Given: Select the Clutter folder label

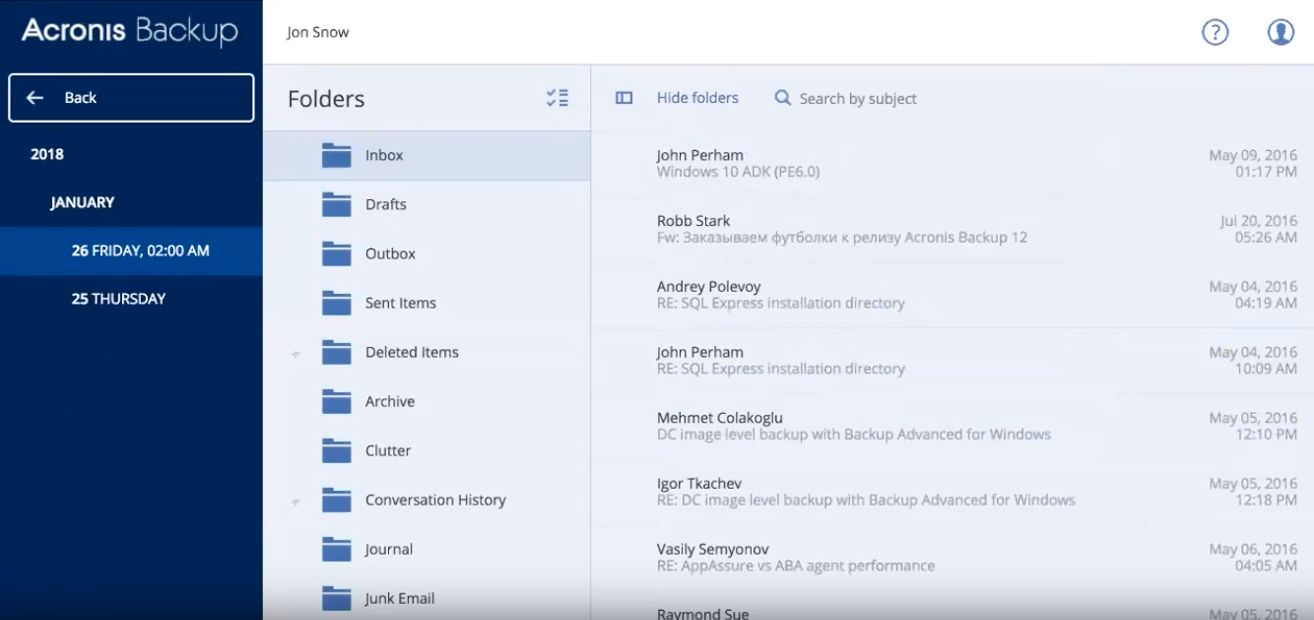Looking at the screenshot, I should (388, 450).
